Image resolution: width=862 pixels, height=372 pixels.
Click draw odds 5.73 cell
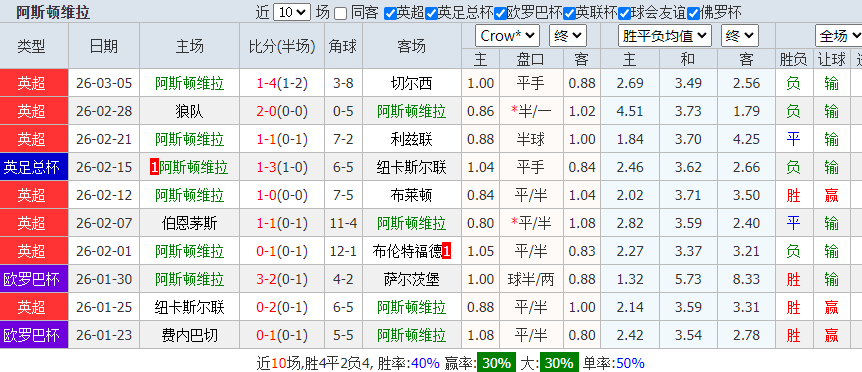tap(688, 279)
